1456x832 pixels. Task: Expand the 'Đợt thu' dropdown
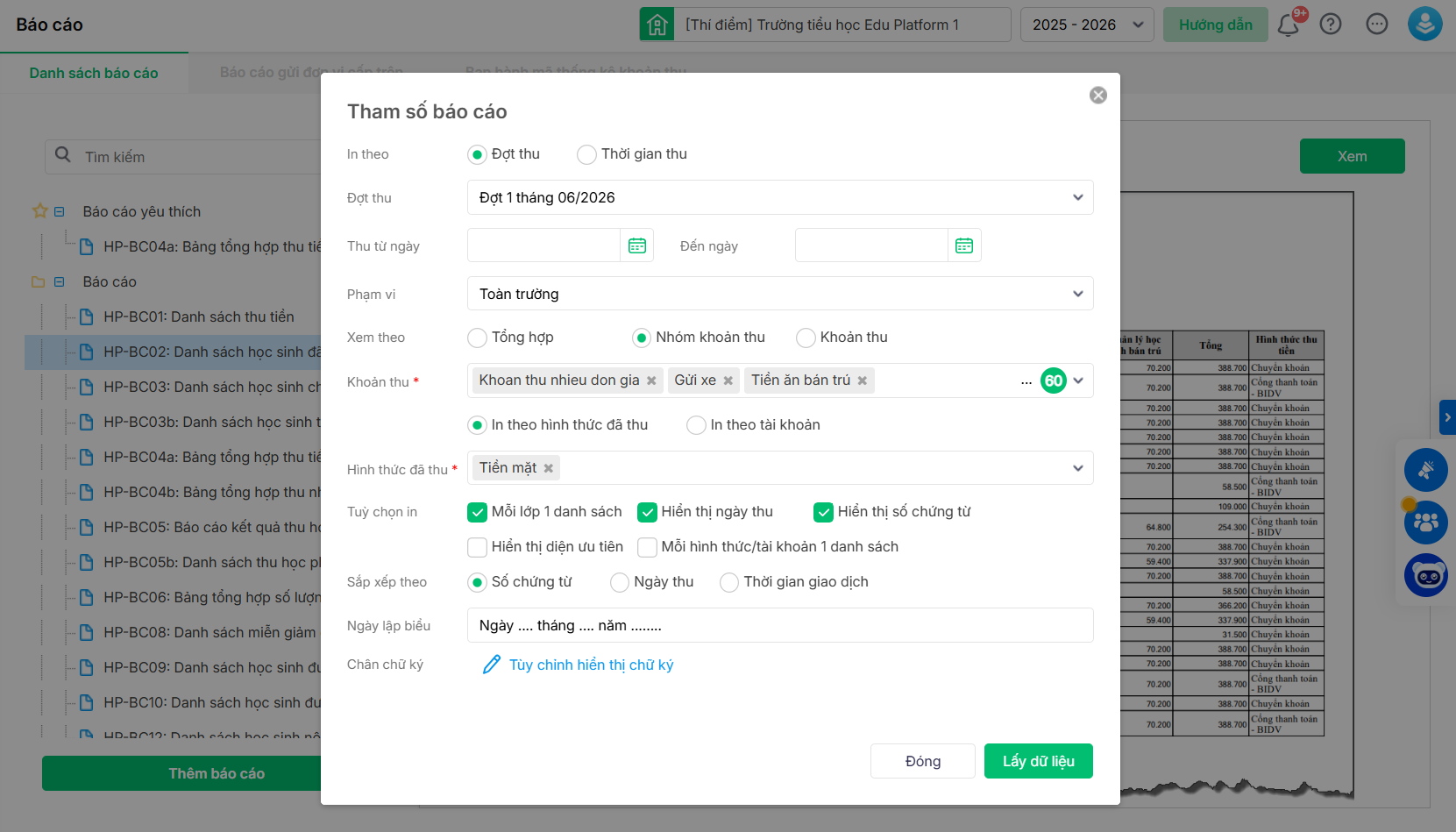(779, 197)
